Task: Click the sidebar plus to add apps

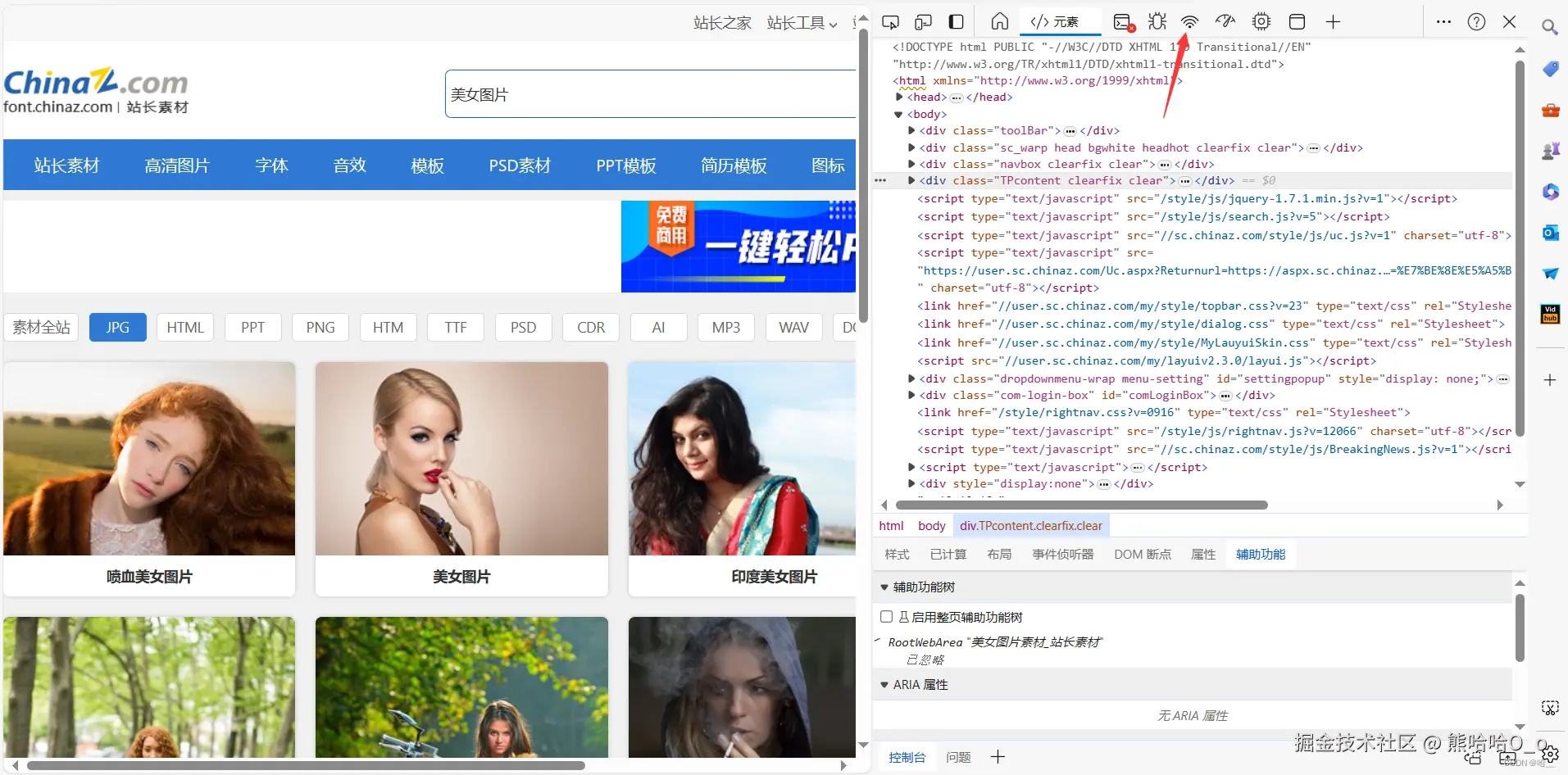Action: pyautogui.click(x=1550, y=380)
